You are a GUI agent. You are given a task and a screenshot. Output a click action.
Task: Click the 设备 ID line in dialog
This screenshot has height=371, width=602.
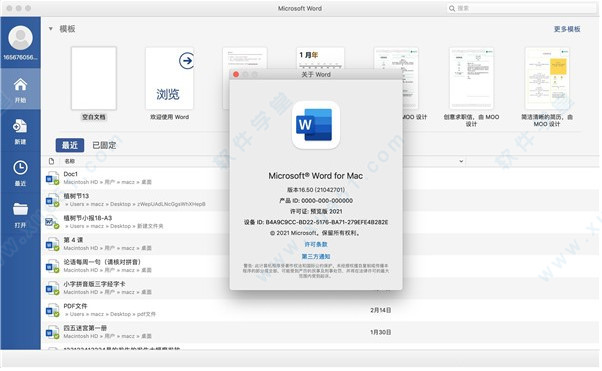point(316,222)
